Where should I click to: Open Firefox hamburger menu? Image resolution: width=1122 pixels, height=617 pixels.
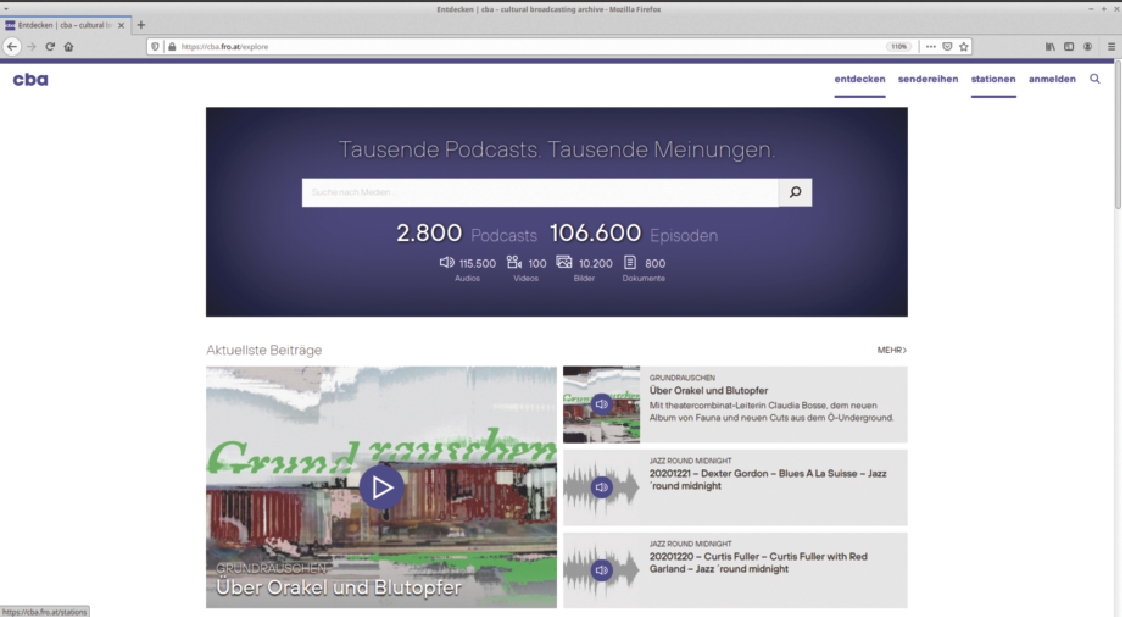coord(1111,46)
